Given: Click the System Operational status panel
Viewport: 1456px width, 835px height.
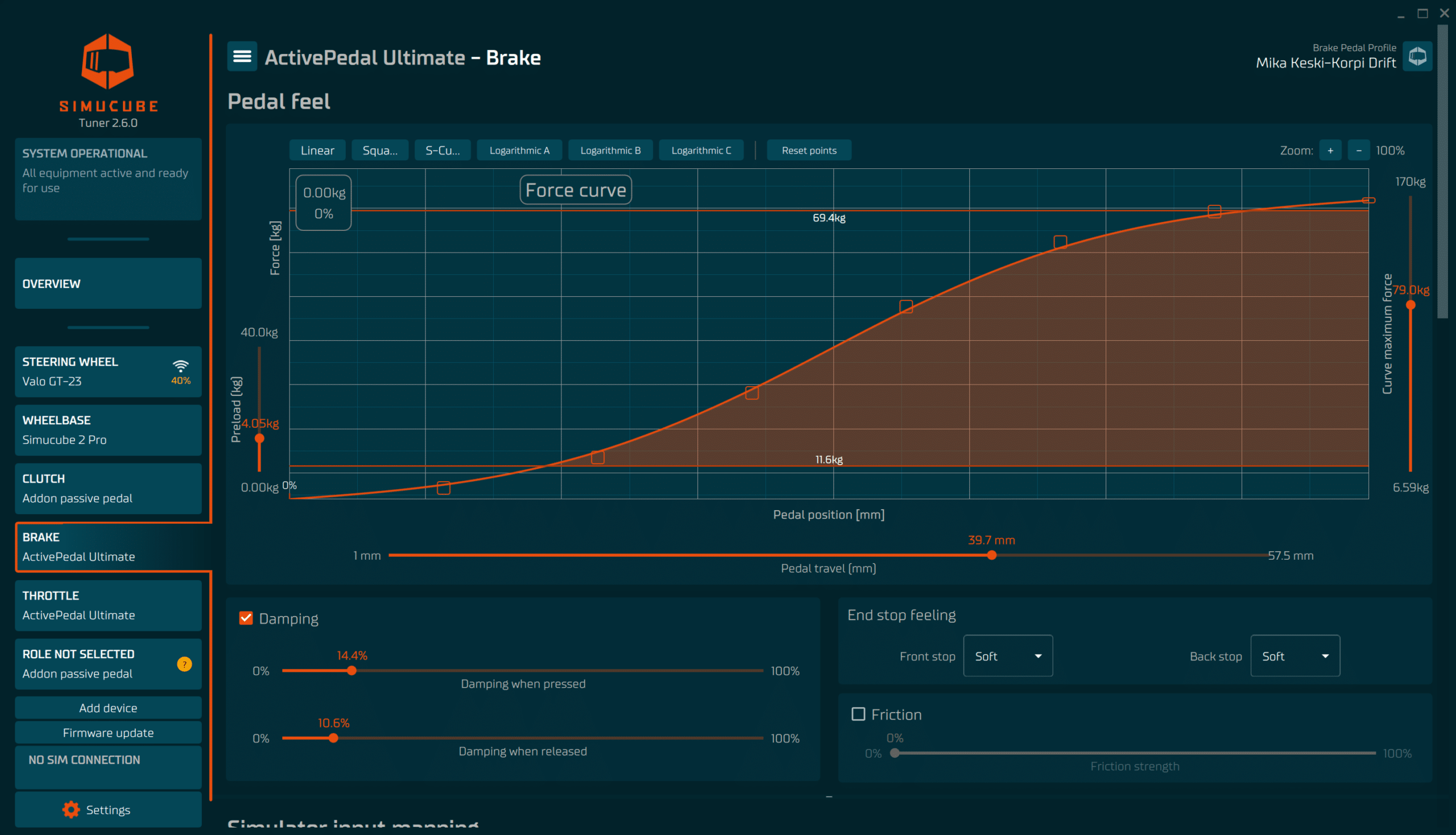Looking at the screenshot, I should pos(108,179).
